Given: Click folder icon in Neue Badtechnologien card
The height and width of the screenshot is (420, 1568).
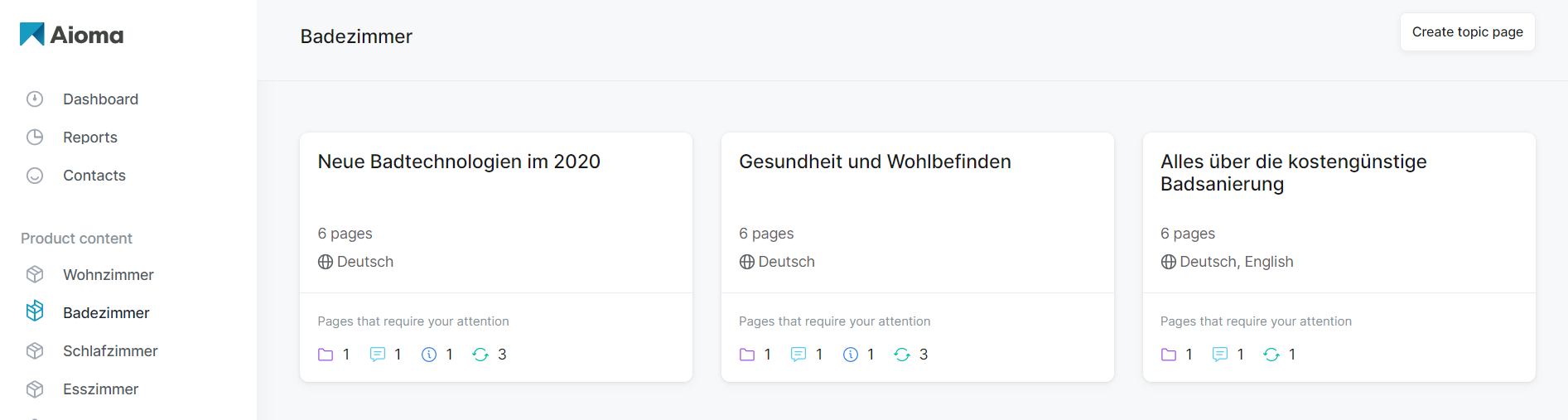Looking at the screenshot, I should [x=326, y=355].
